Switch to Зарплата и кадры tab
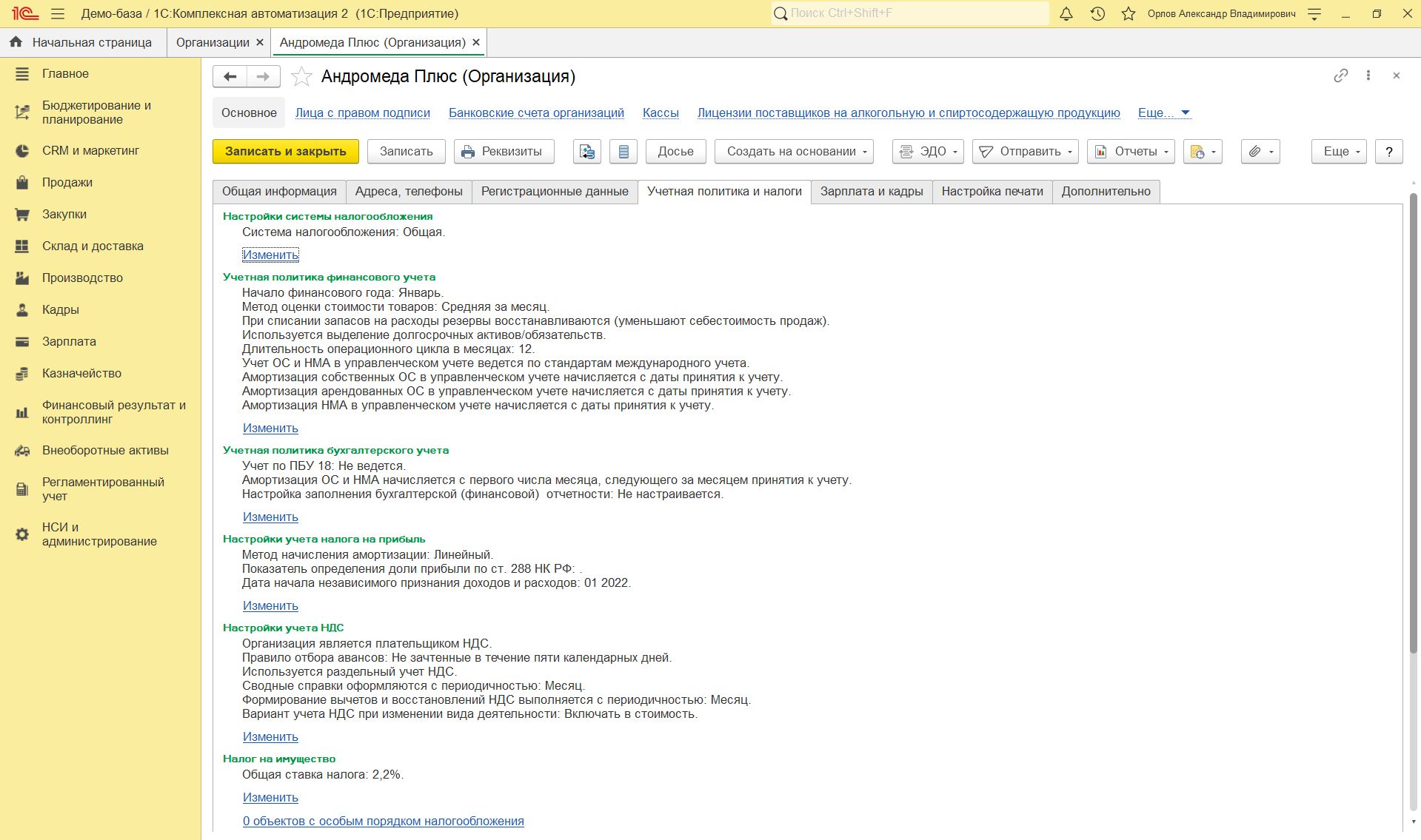The image size is (1421, 840). click(871, 192)
